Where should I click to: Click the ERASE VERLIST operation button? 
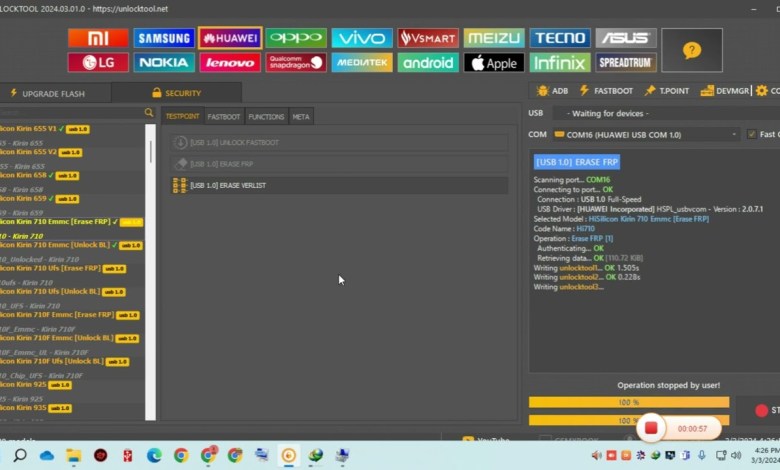click(227, 186)
